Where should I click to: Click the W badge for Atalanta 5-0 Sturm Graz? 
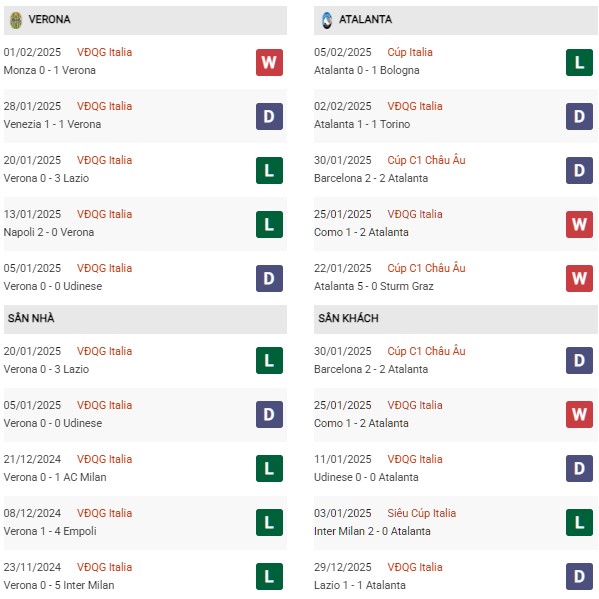click(x=579, y=278)
